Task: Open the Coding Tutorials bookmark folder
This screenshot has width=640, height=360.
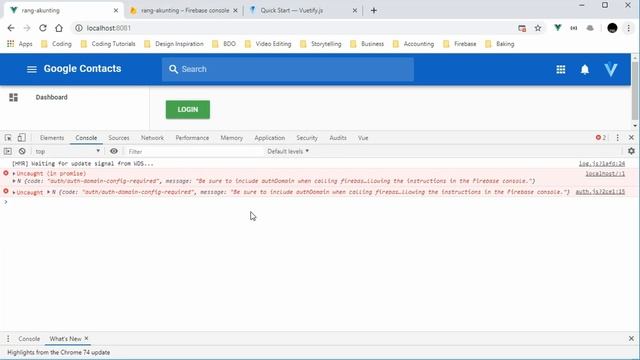Action: [108, 44]
